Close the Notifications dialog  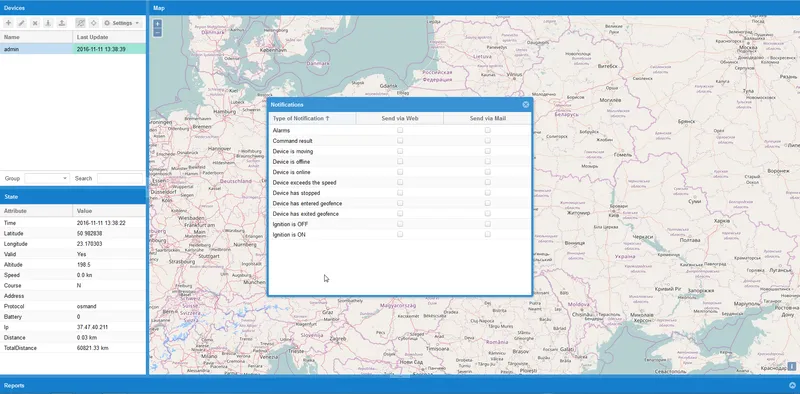click(x=526, y=105)
